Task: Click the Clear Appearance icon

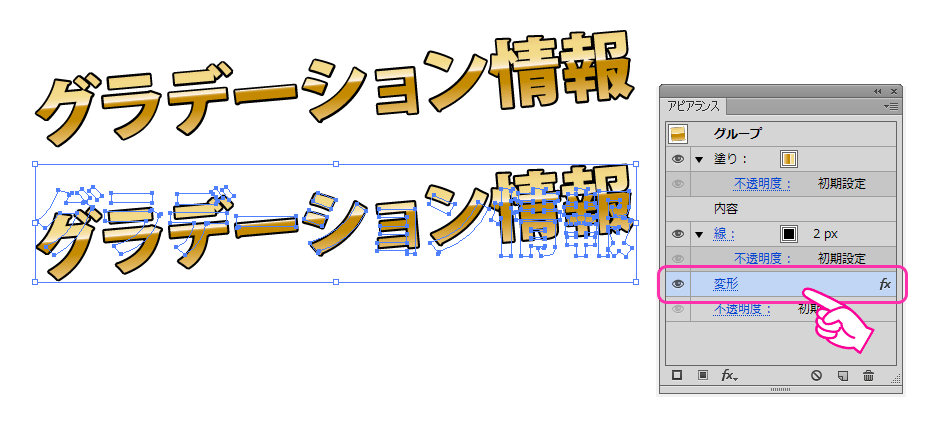Action: coord(816,376)
